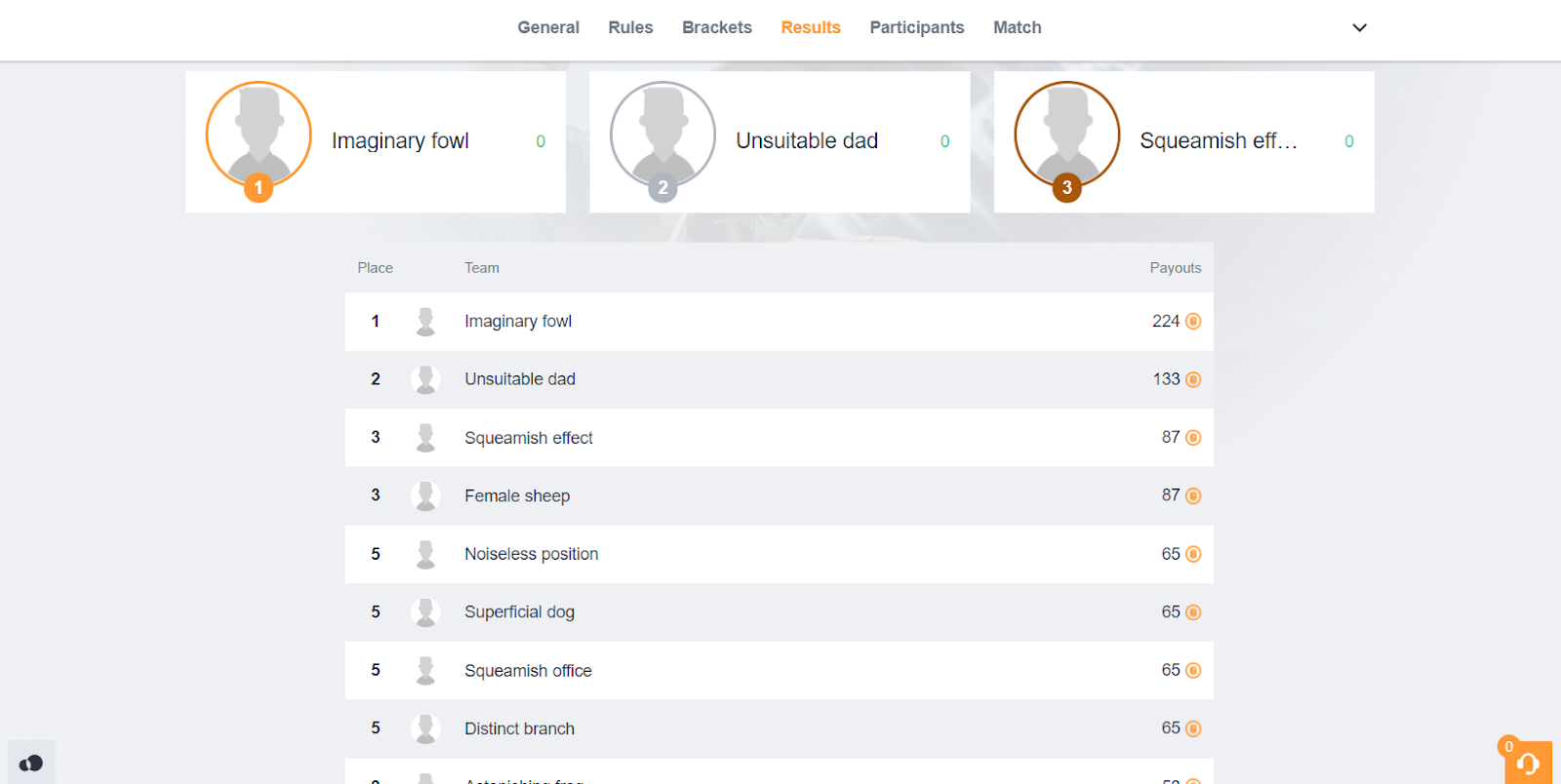
Task: Click third place Squeamish effect podium avatar
Action: tap(1066, 135)
